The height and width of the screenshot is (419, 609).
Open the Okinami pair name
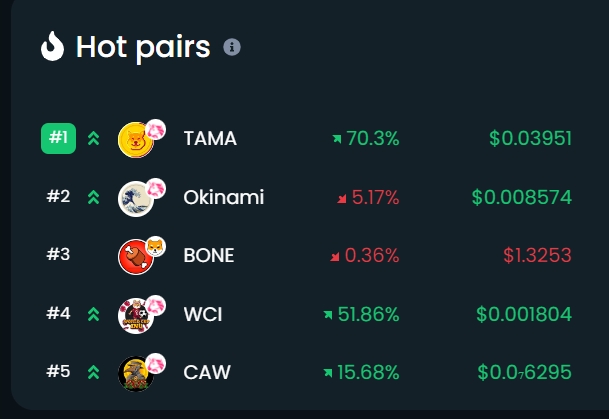tap(224, 197)
